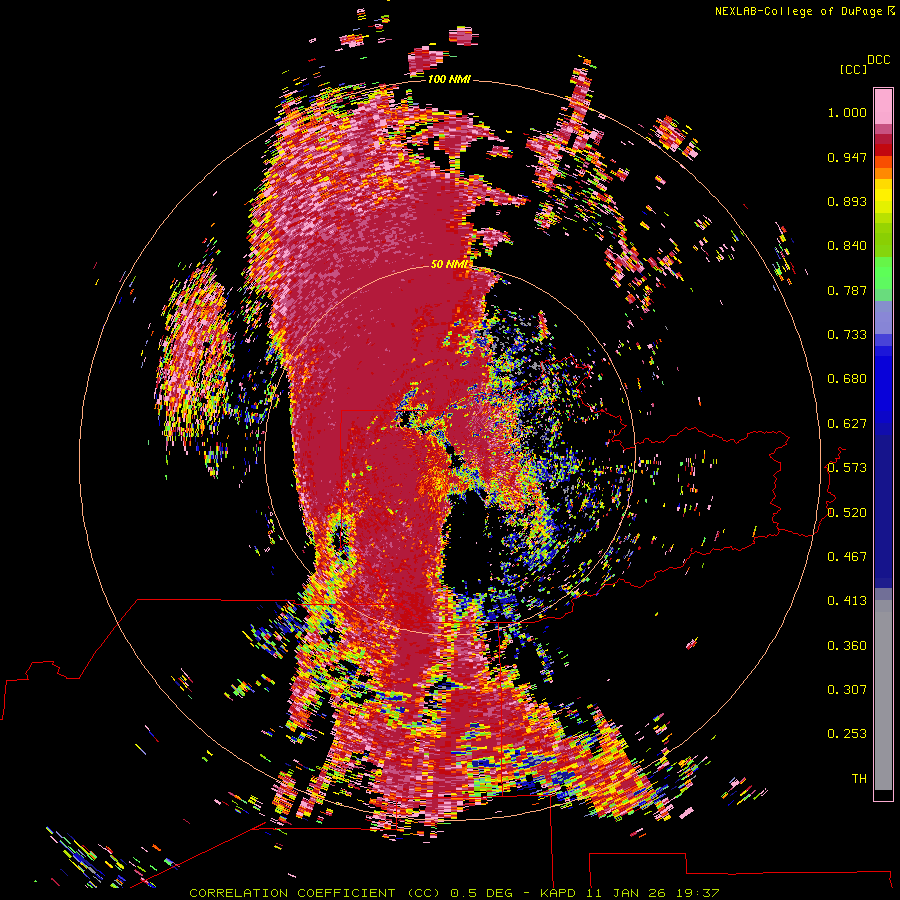Click the 0.253 color scale value
The width and height of the screenshot is (900, 900).
coord(847,734)
